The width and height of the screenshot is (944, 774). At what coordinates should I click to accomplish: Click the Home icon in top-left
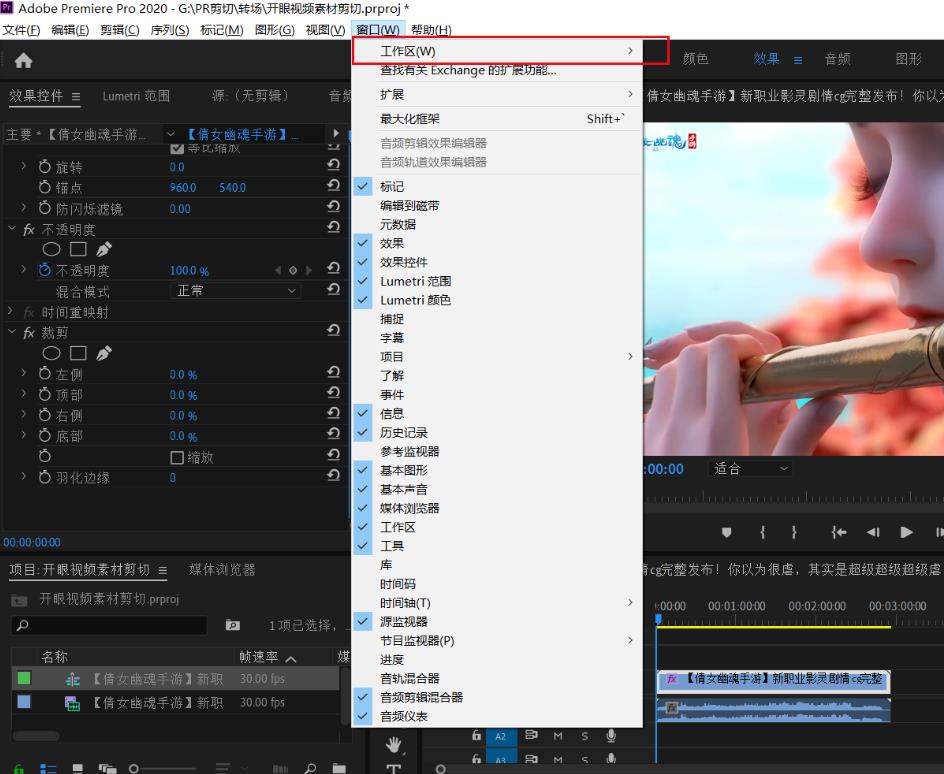pos(22,61)
